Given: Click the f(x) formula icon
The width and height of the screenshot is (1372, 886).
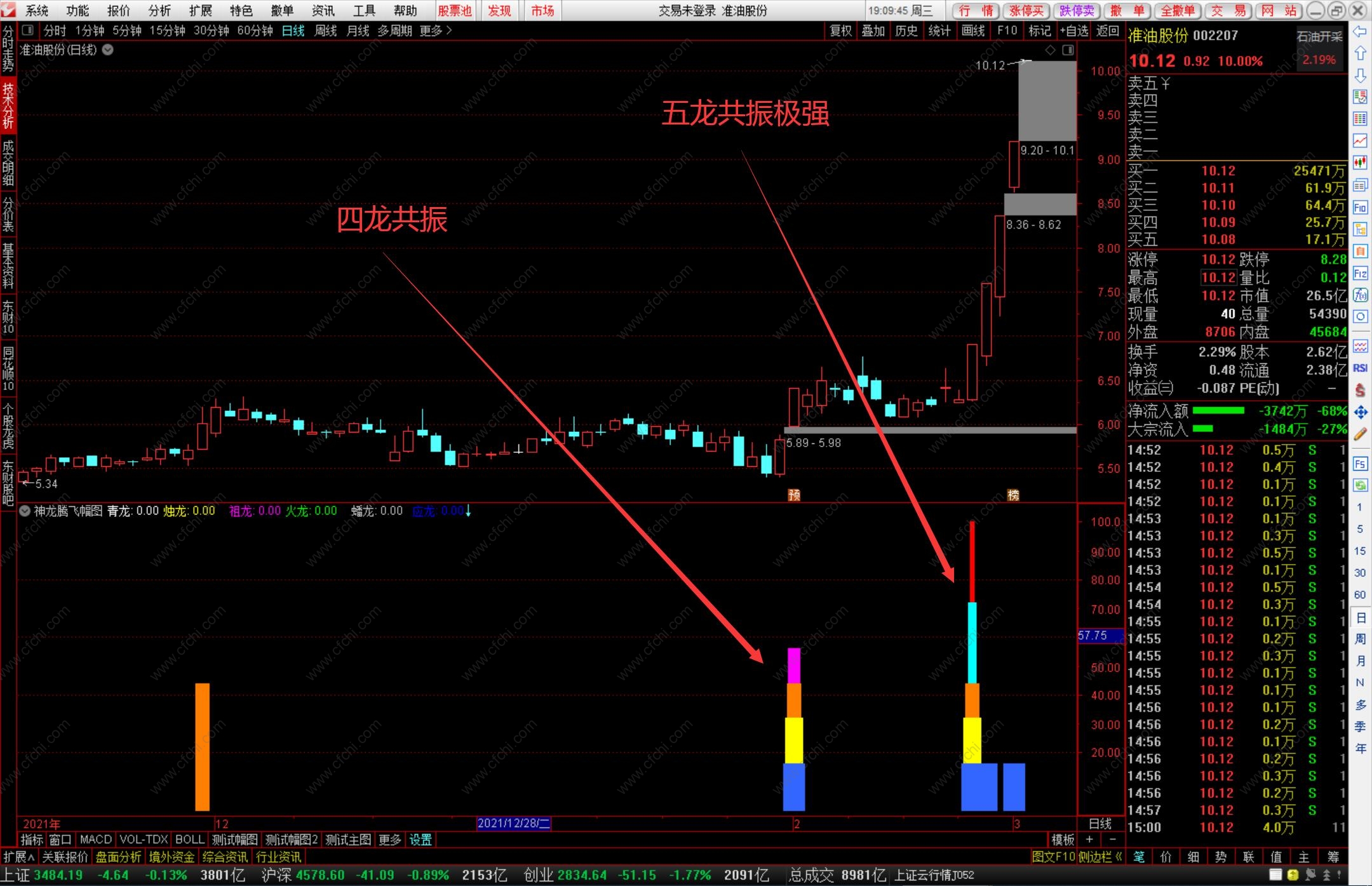Looking at the screenshot, I should 1360,295.
